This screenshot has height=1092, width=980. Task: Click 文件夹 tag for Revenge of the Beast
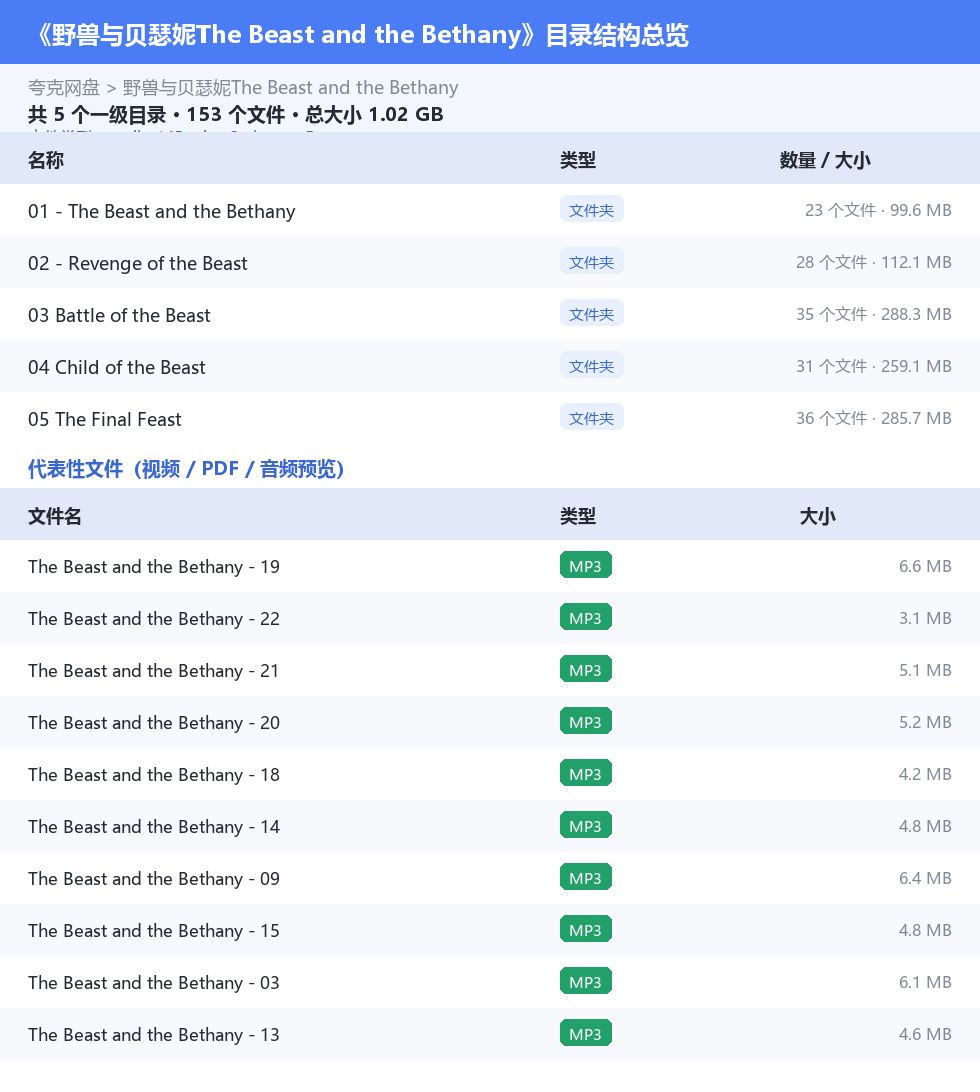point(591,262)
